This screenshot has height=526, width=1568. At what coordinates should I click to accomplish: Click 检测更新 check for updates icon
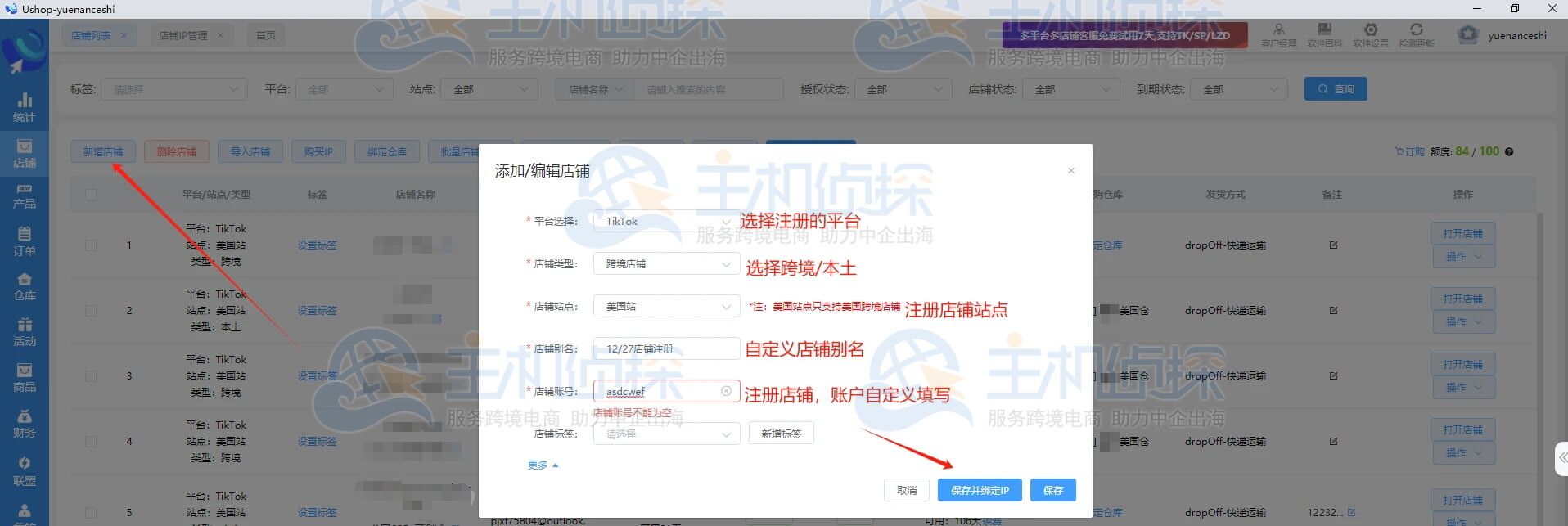(x=1417, y=35)
